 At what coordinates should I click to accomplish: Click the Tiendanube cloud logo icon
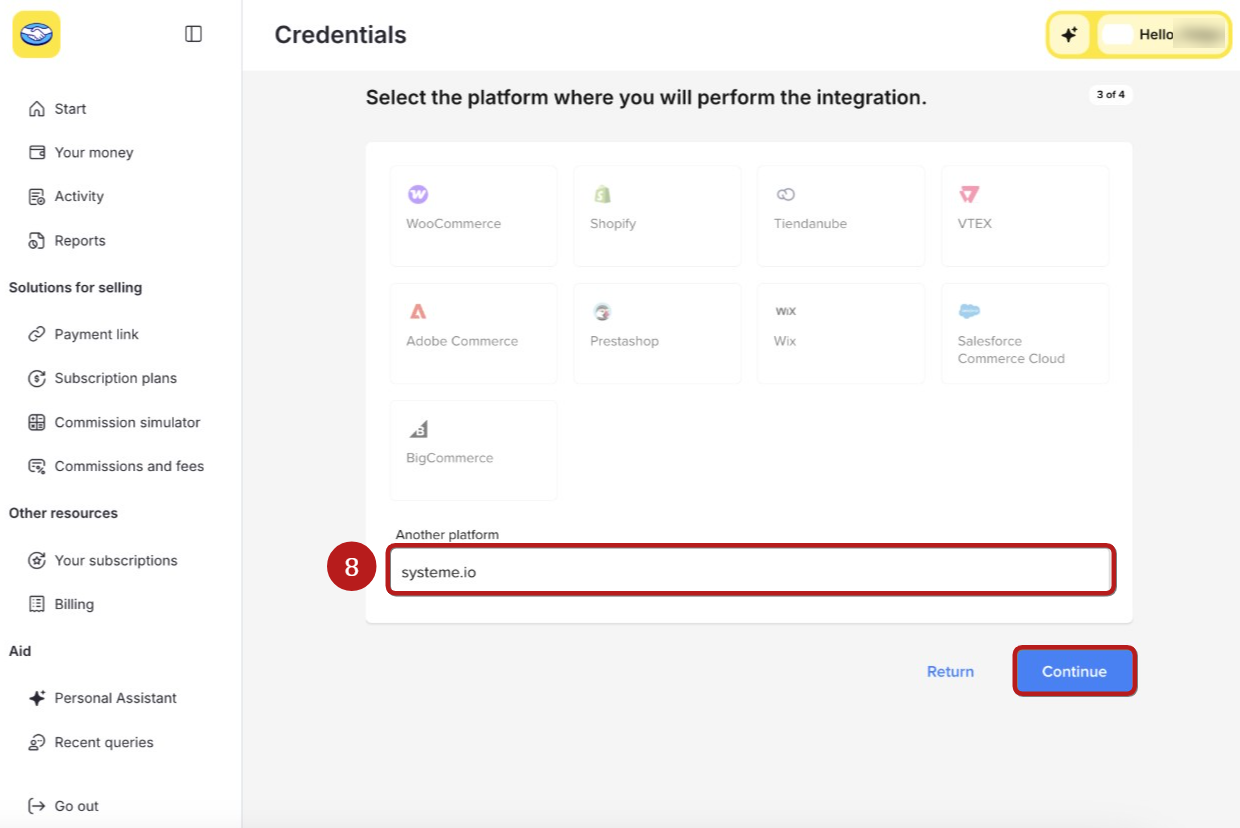786,195
